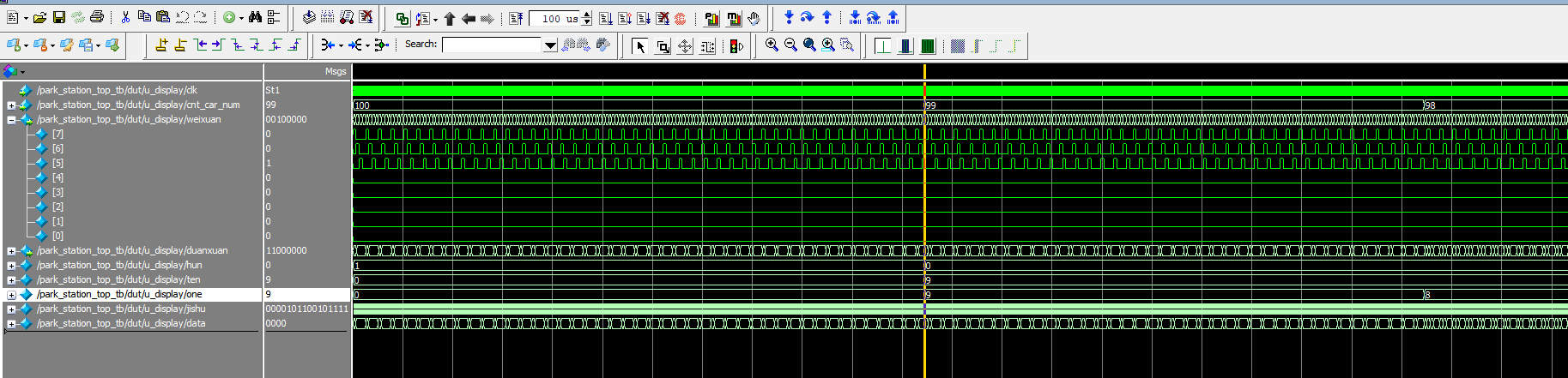The height and width of the screenshot is (378, 1568).
Task: Click the Restart simulation icon
Action: (x=516, y=18)
